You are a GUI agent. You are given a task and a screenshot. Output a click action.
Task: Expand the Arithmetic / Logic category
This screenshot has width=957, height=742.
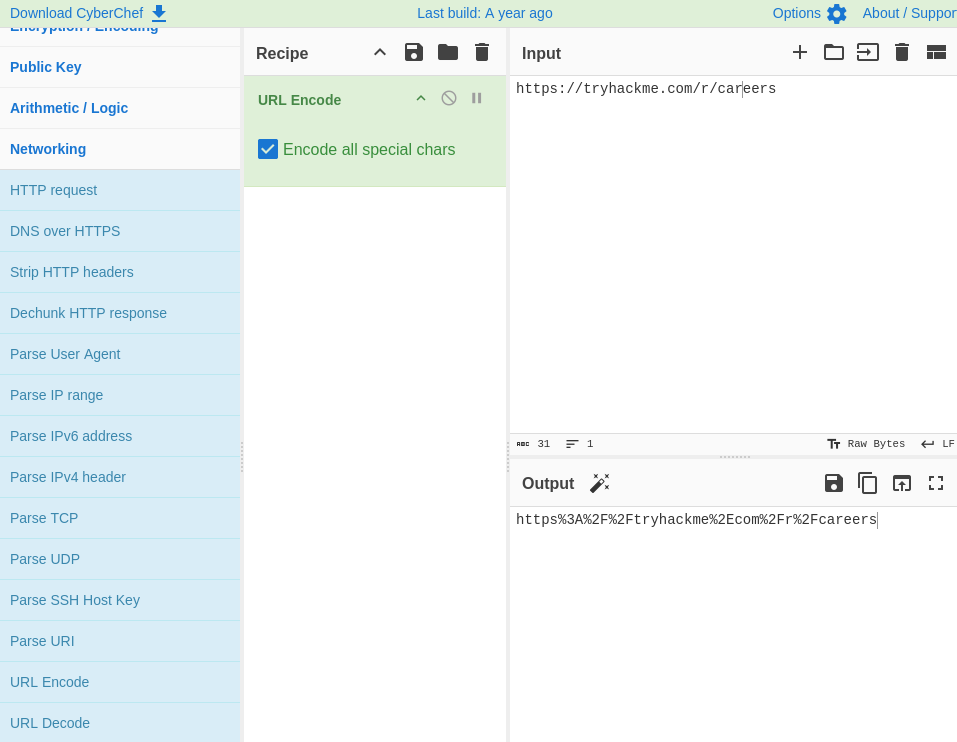pos(120,108)
